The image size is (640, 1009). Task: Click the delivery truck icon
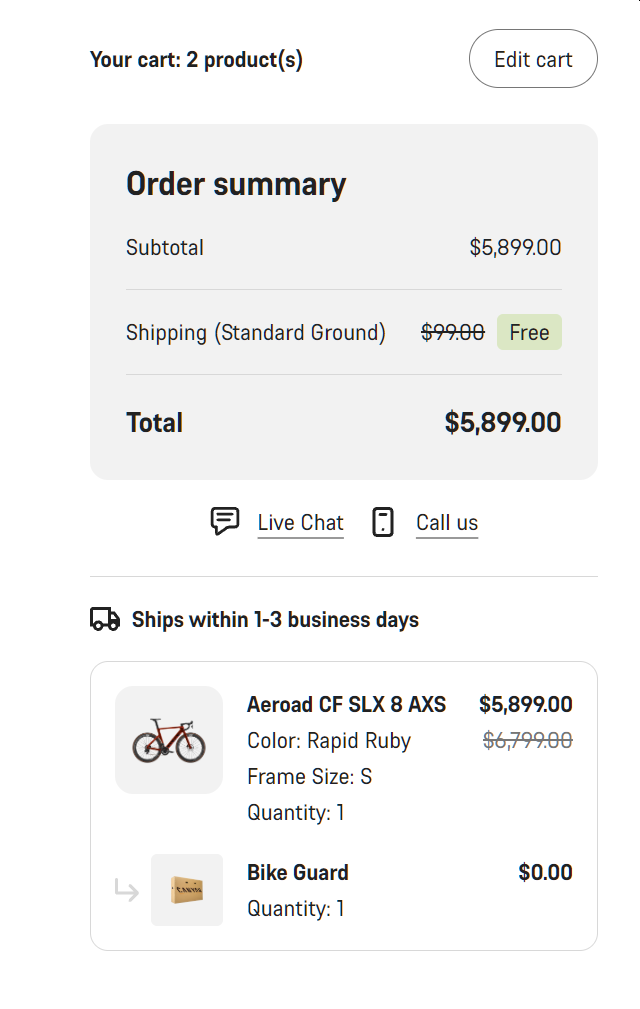point(105,620)
